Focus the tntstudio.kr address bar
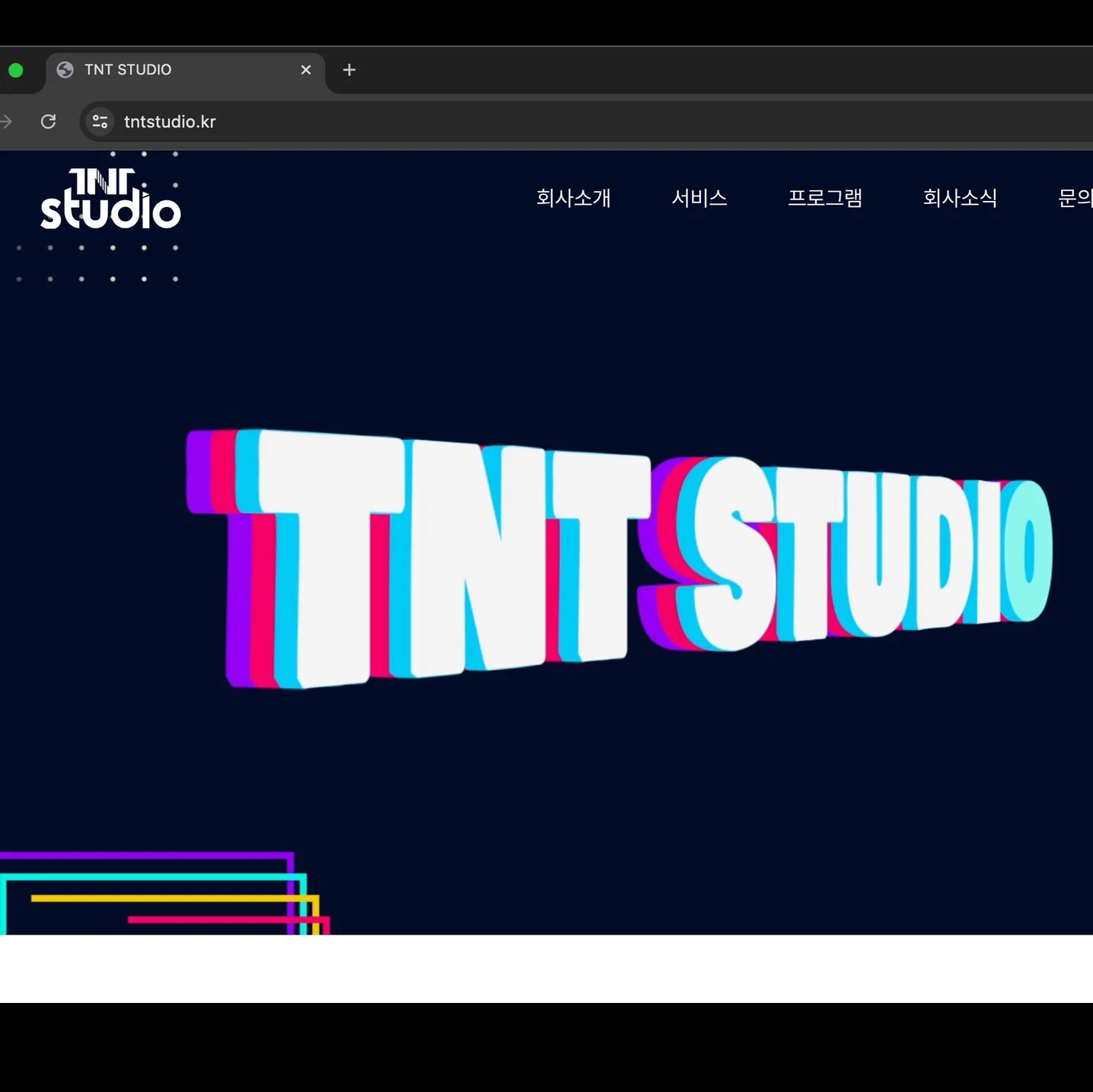This screenshot has height=1092, width=1093. pos(586,122)
